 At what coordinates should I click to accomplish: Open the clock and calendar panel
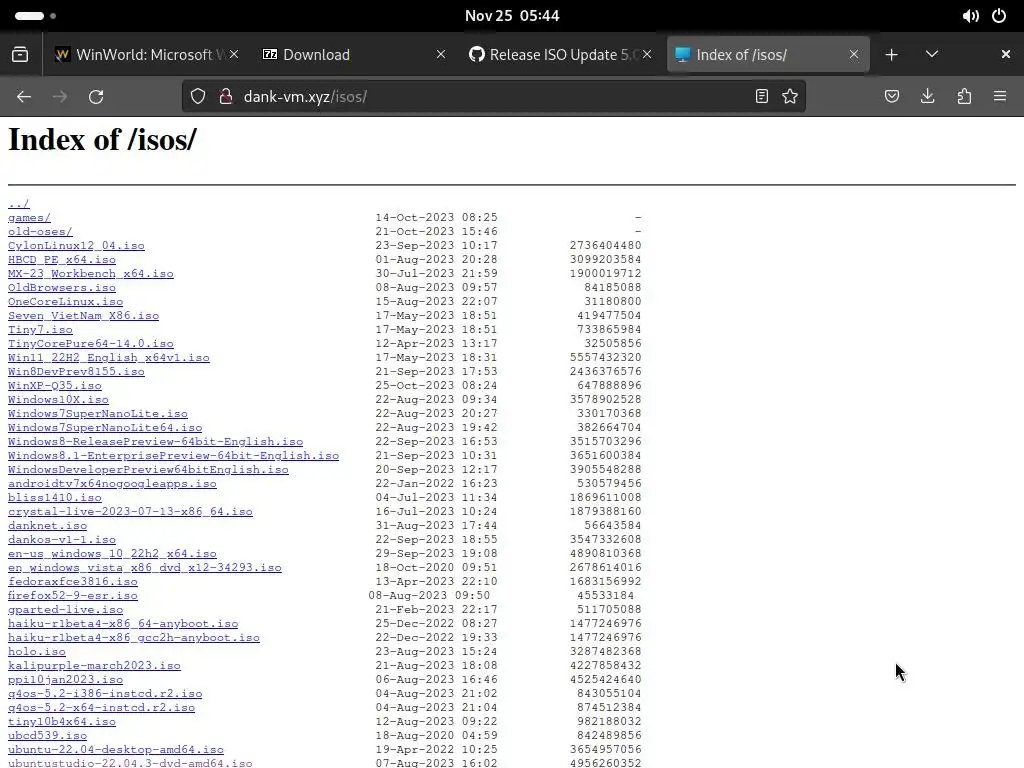512,16
